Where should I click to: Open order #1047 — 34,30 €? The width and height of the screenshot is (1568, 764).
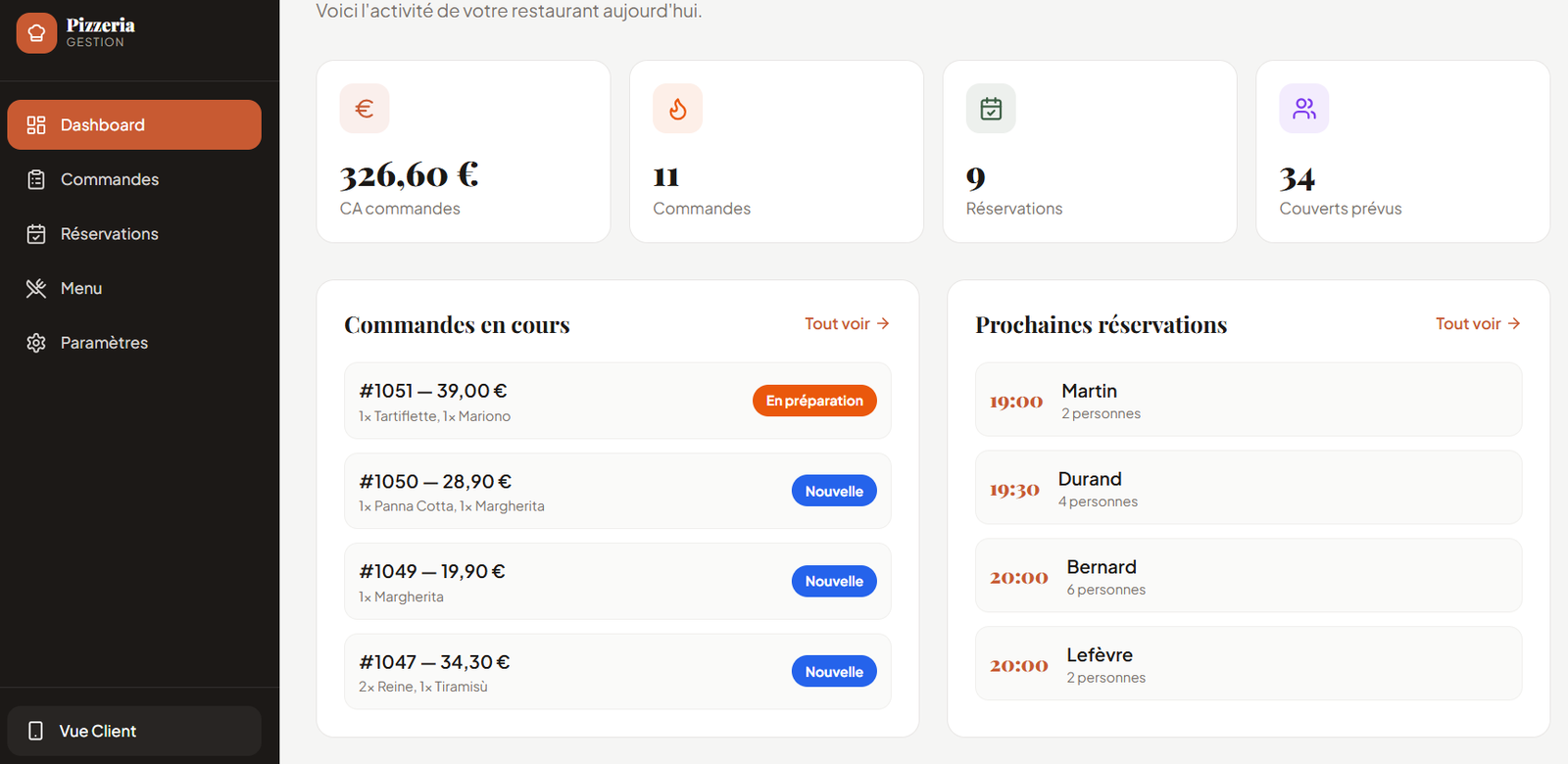coord(617,672)
